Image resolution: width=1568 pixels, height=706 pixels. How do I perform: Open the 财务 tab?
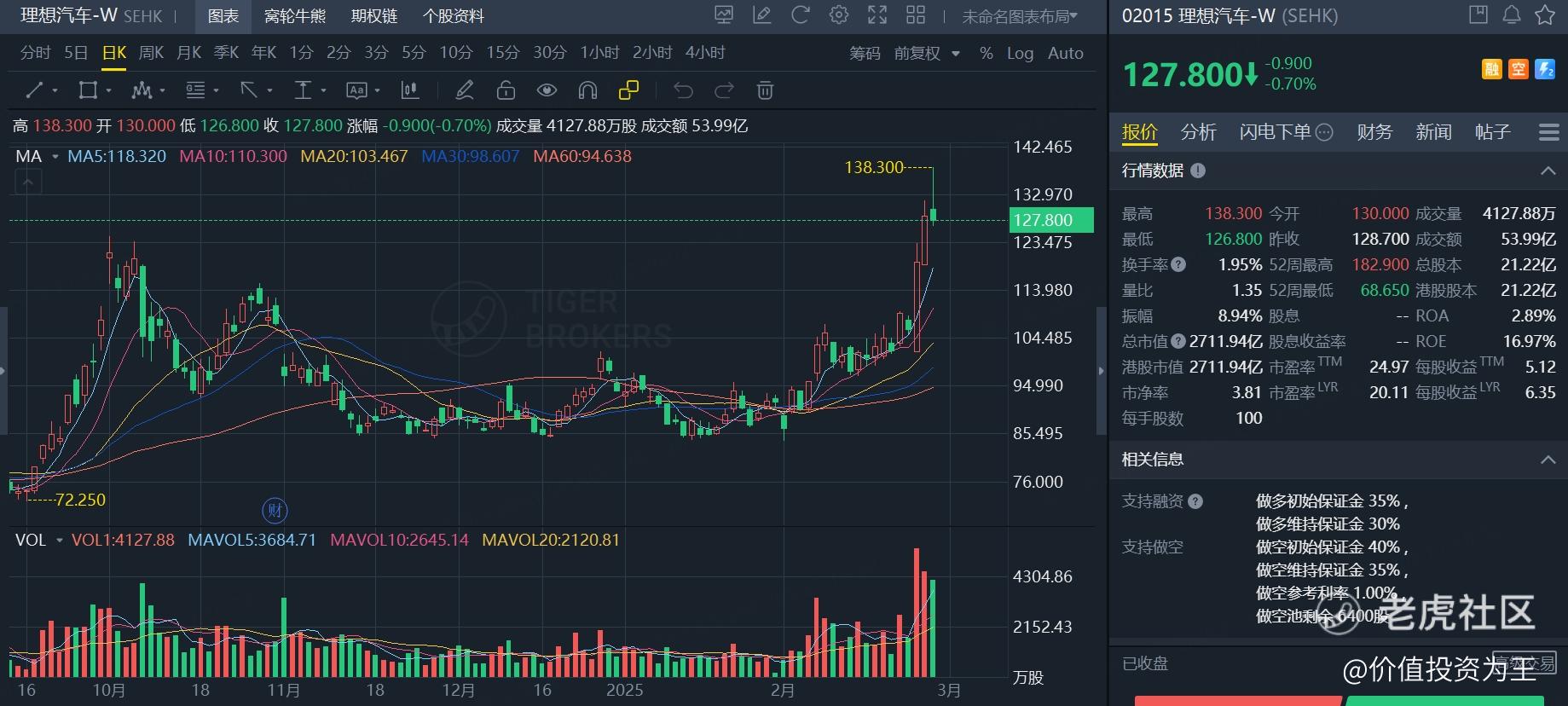tap(1374, 132)
